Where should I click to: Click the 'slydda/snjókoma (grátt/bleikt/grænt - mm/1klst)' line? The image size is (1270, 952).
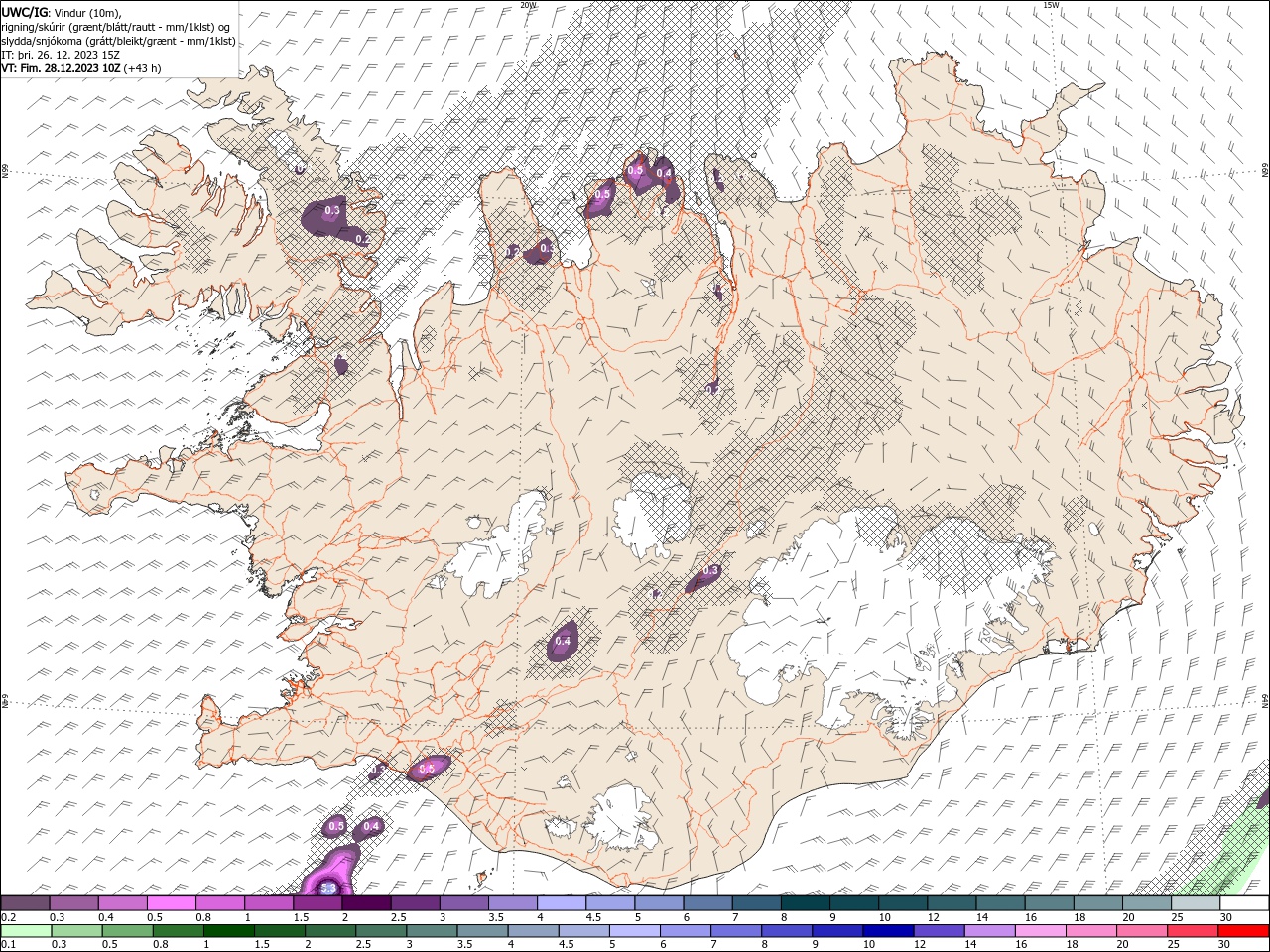point(118,41)
